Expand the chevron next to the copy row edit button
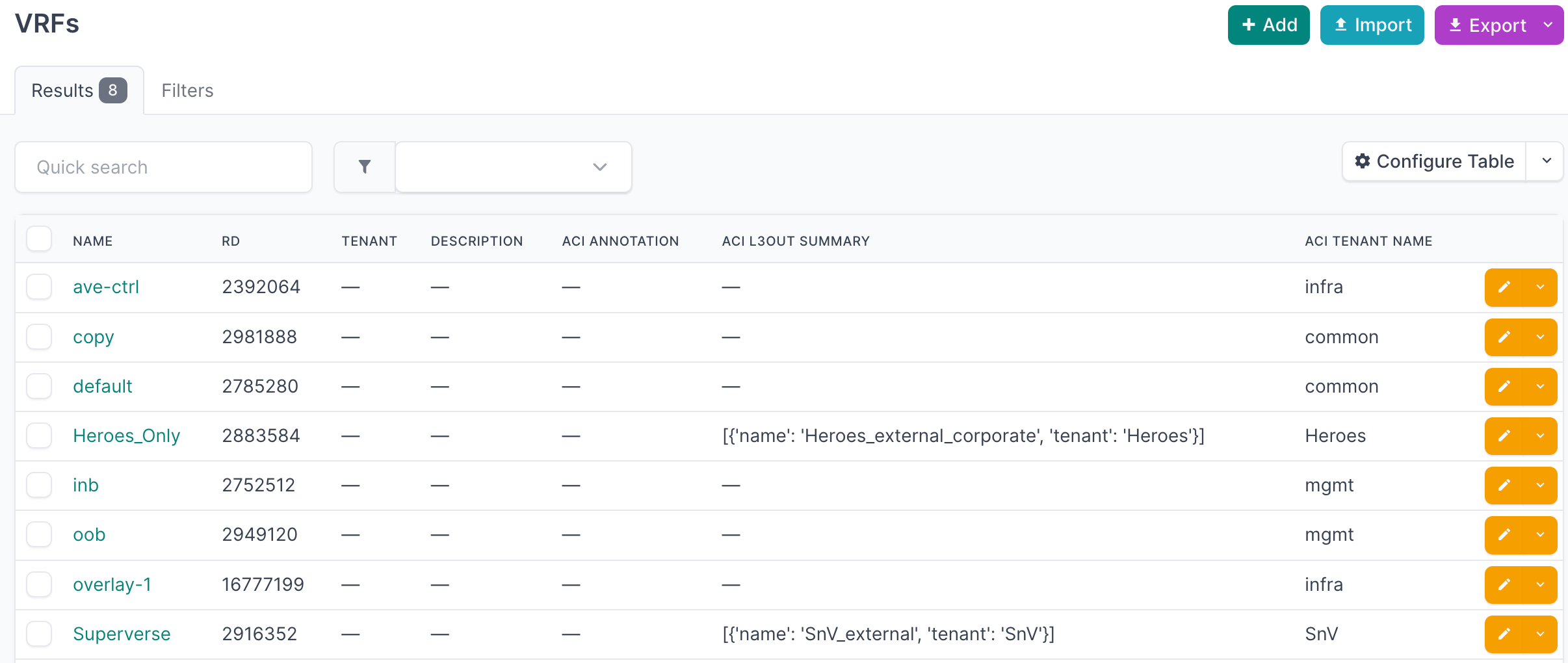The width and height of the screenshot is (1568, 663). [x=1539, y=337]
